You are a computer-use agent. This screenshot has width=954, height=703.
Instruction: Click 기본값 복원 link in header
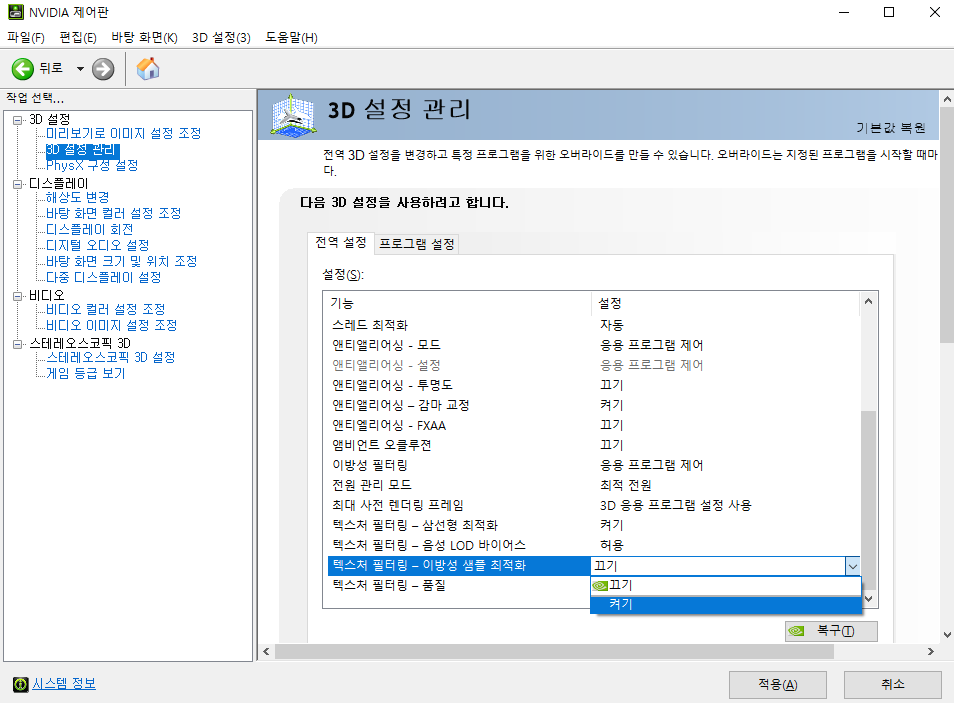coord(891,128)
